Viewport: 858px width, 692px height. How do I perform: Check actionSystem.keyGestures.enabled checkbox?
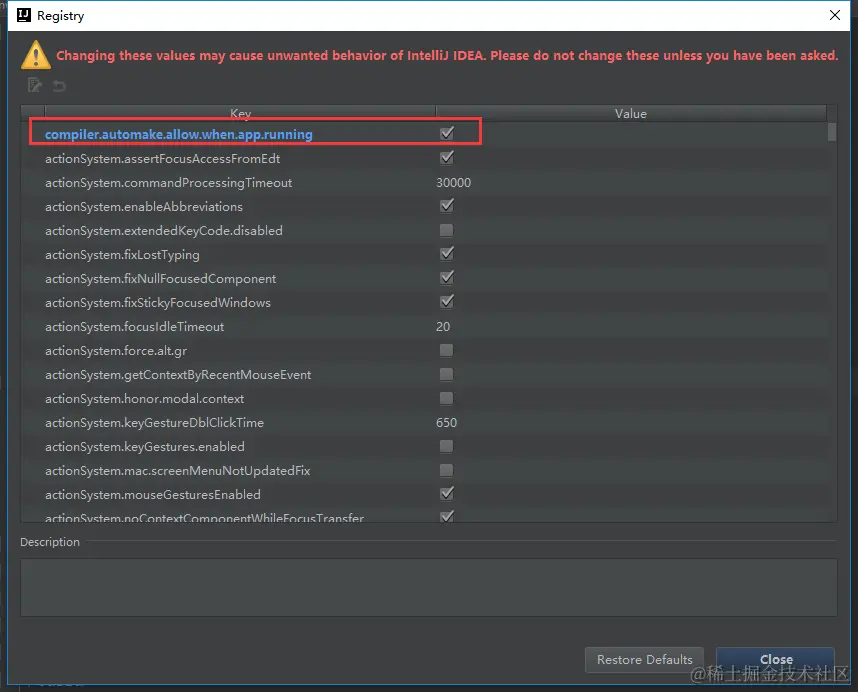coord(447,446)
